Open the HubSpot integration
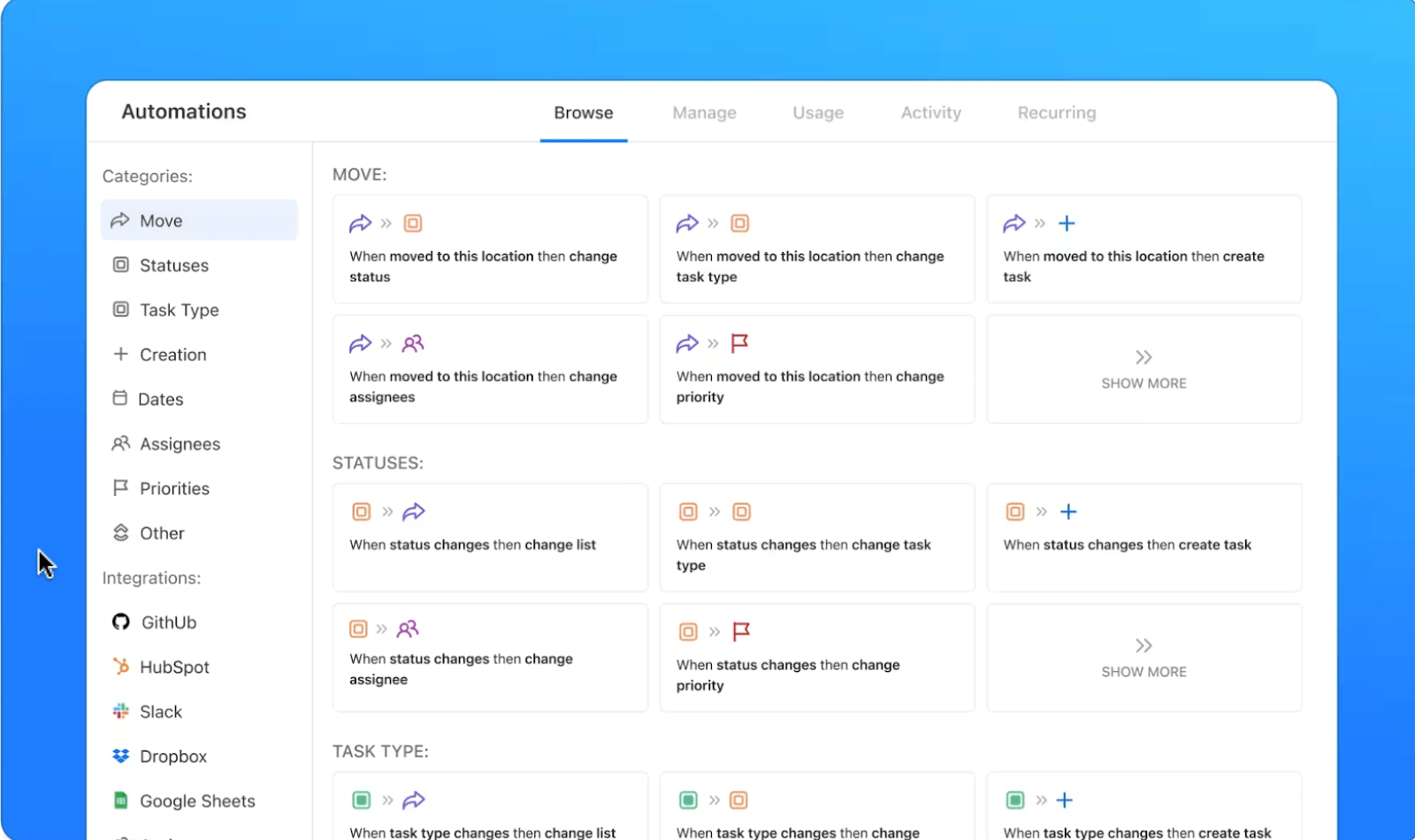Image resolution: width=1415 pixels, height=840 pixels. (x=174, y=667)
